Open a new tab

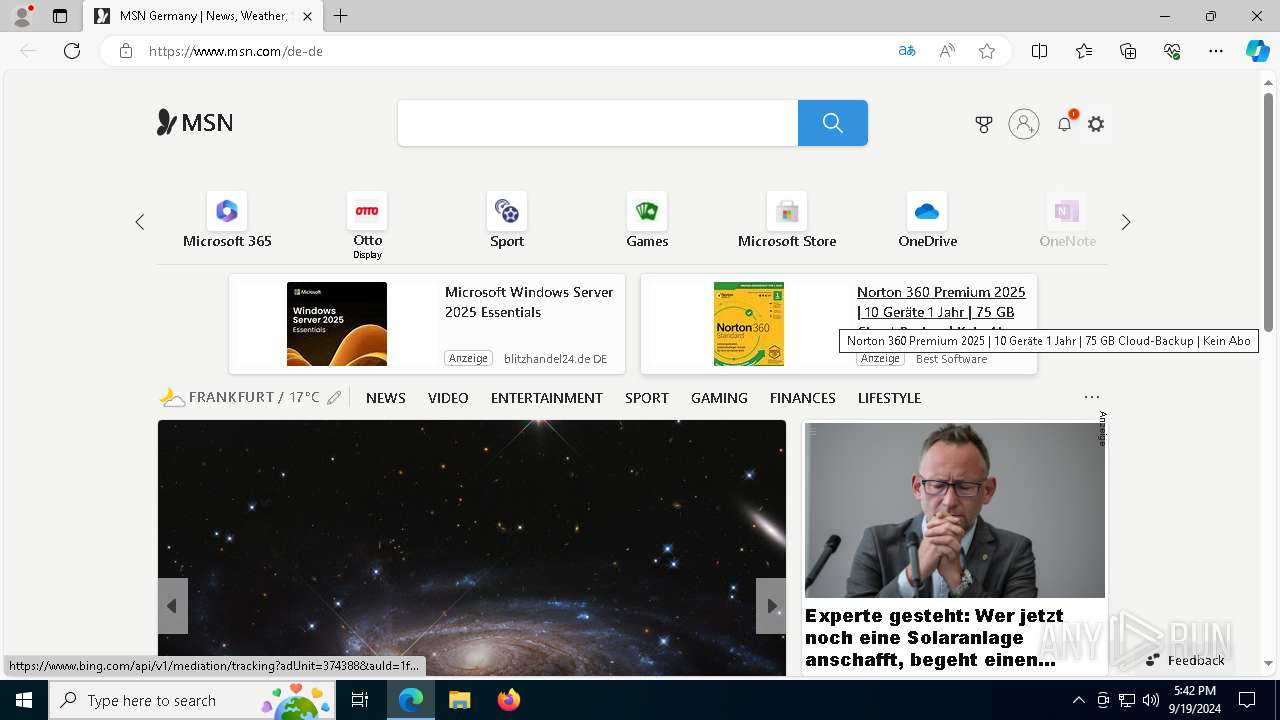[x=341, y=16]
